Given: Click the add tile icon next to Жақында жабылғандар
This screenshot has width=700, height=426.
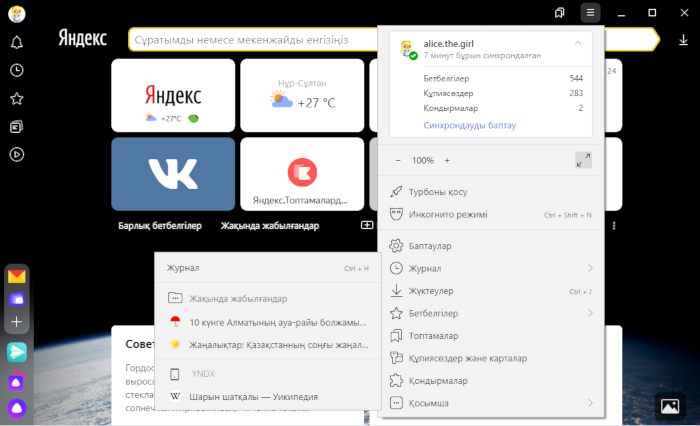Looking at the screenshot, I should [x=367, y=225].
